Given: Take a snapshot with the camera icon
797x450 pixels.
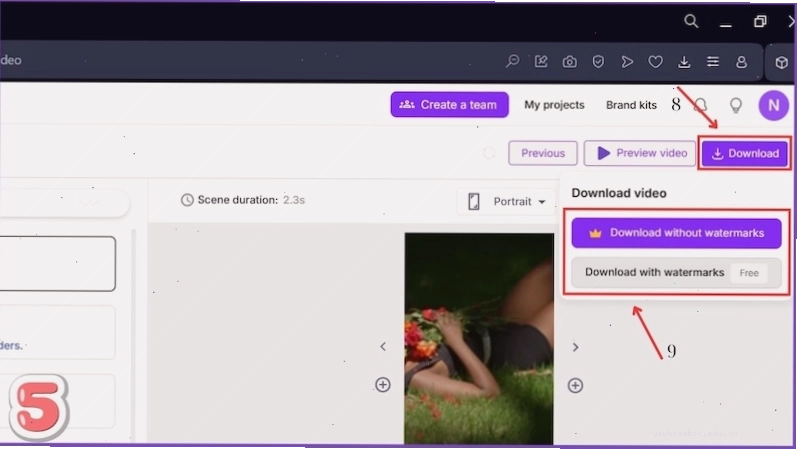Looking at the screenshot, I should 569,62.
